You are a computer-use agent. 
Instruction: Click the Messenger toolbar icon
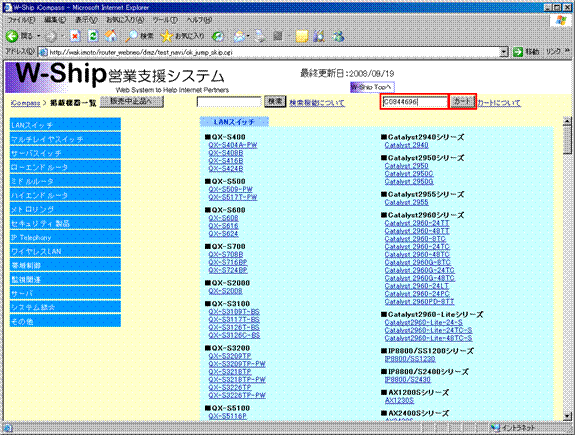[x=338, y=36]
